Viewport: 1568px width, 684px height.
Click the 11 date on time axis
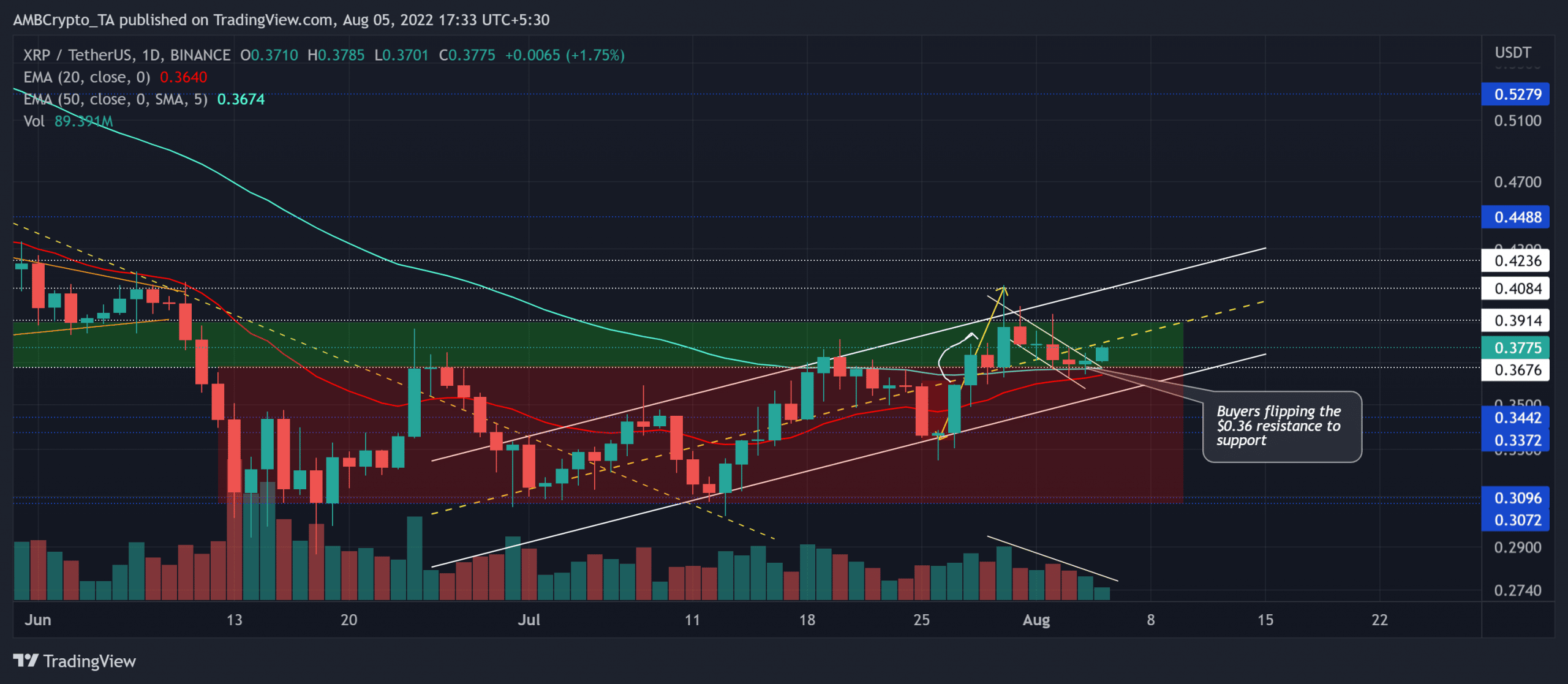(692, 620)
